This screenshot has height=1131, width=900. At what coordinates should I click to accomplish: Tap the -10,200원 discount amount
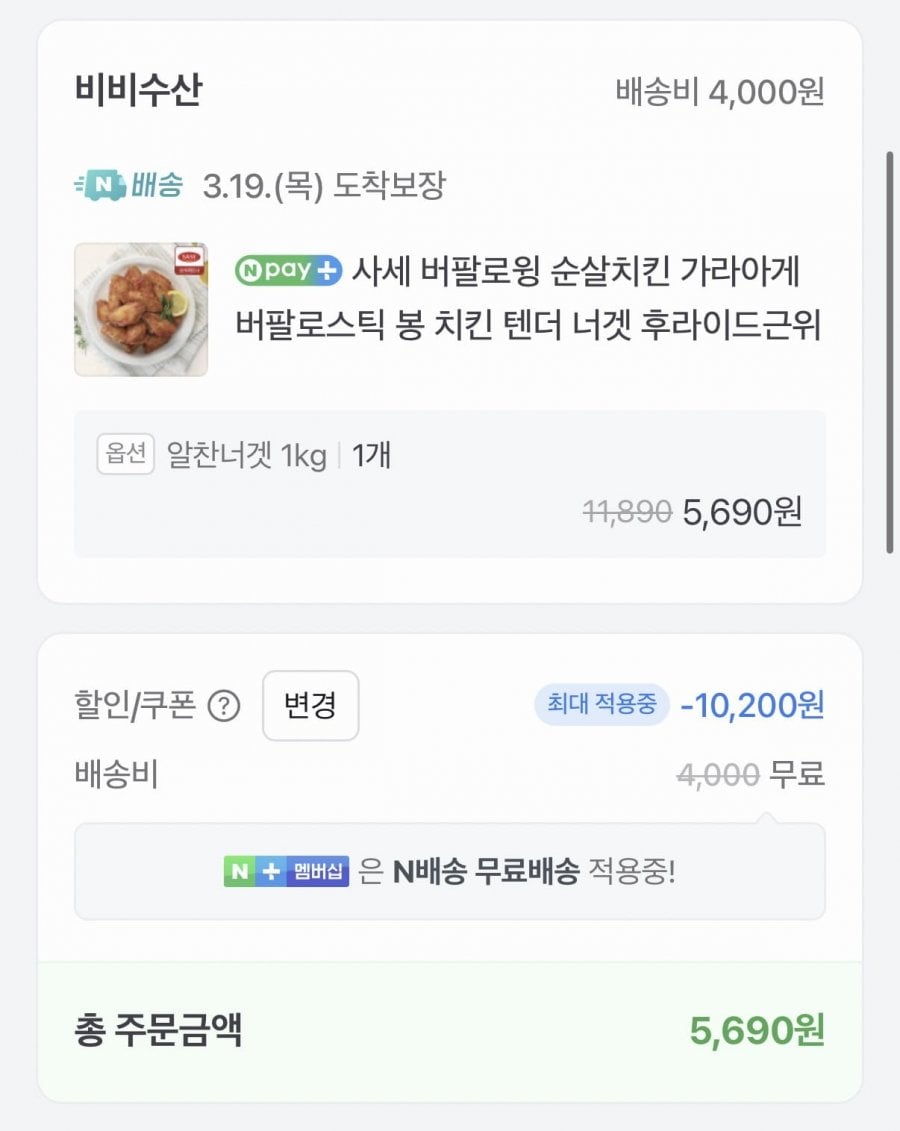coord(752,705)
